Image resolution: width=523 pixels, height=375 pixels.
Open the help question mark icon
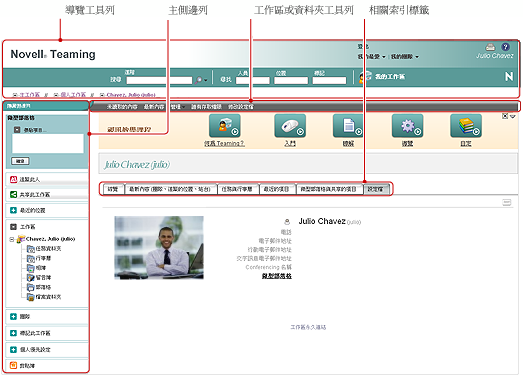coord(505,47)
